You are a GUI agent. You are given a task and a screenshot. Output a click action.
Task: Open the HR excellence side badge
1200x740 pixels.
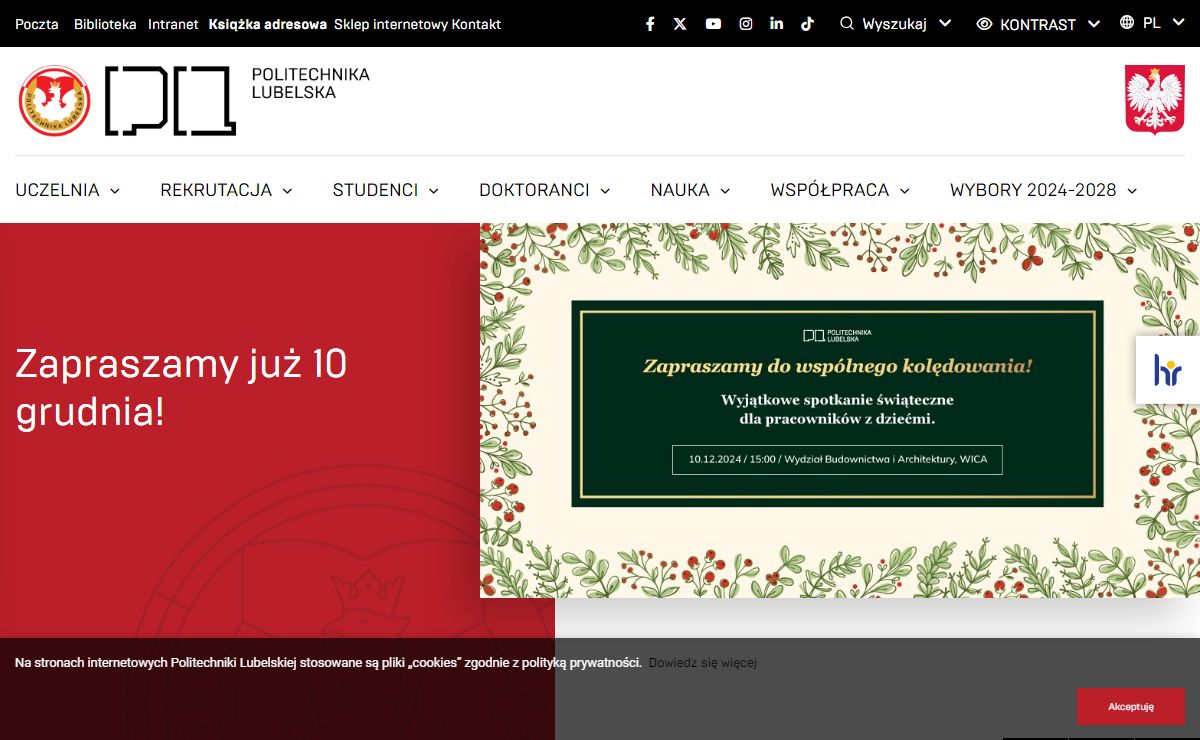[x=1168, y=370]
